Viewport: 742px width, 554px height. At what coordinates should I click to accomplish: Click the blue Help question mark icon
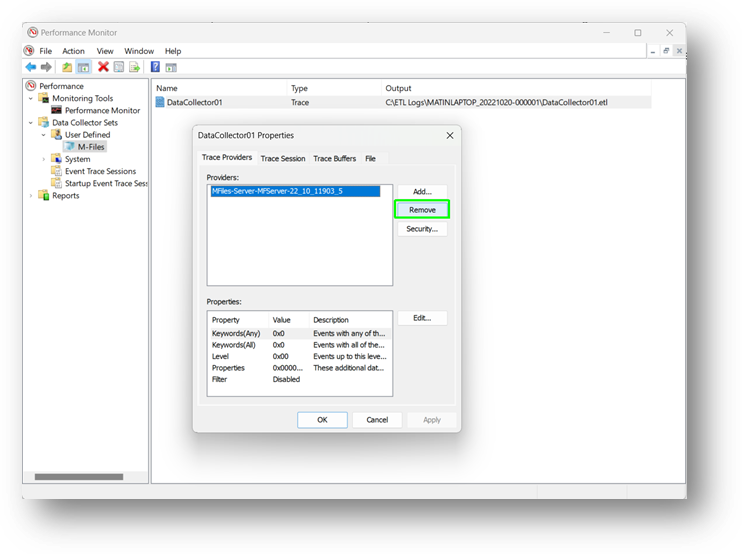155,67
